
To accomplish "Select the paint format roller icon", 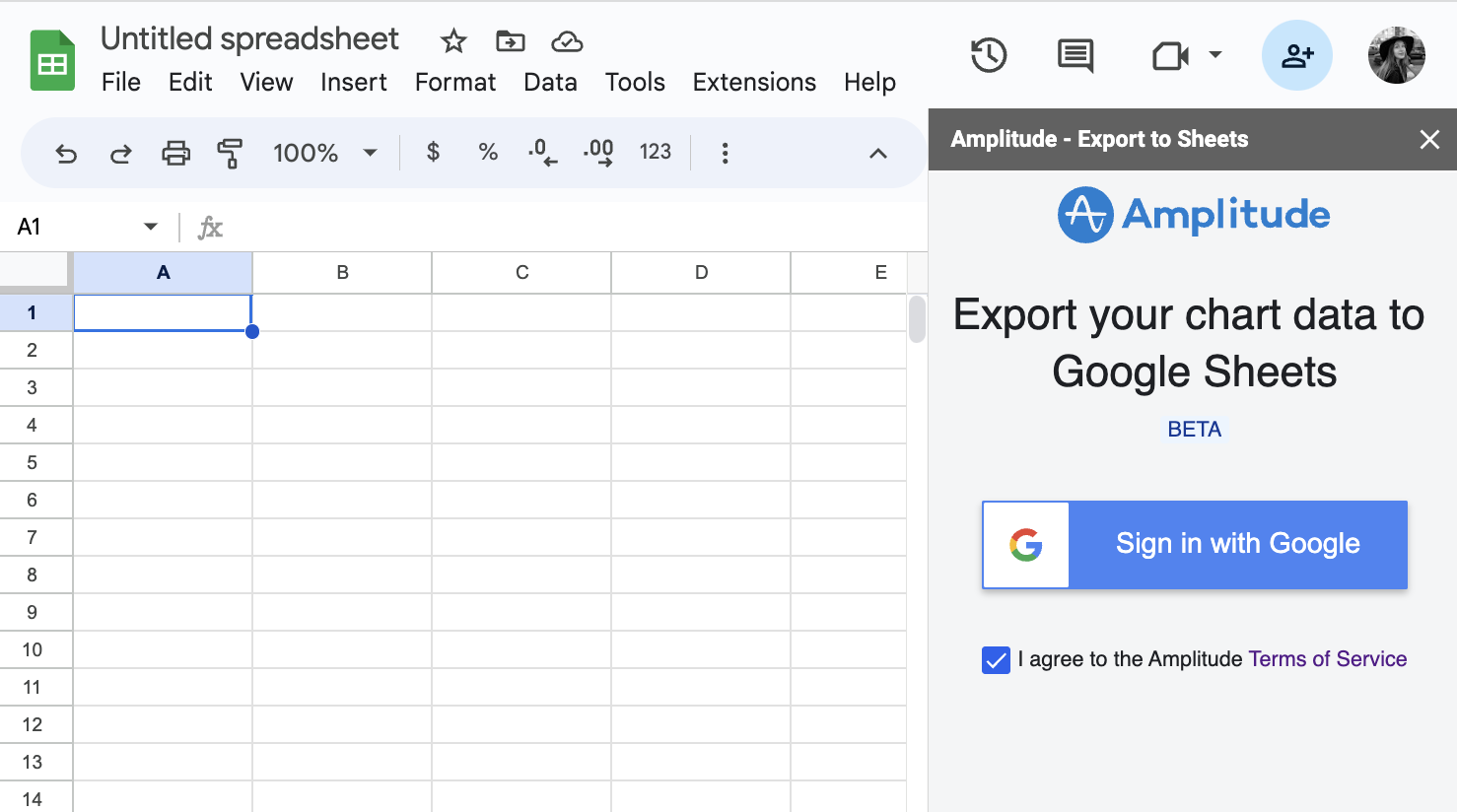I will 230,153.
